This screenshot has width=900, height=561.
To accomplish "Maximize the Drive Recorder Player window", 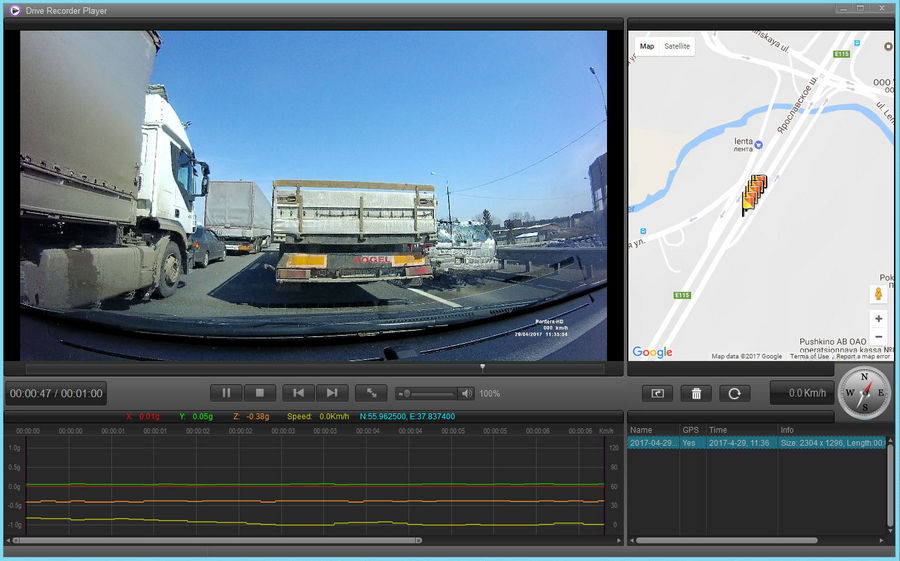I will (x=860, y=9).
